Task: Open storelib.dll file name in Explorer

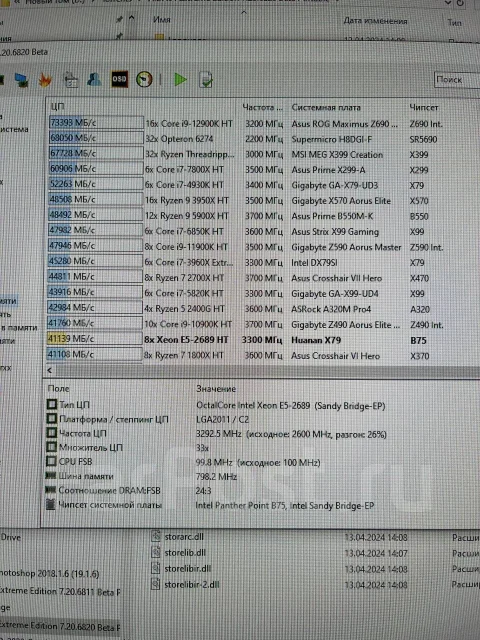Action: [185, 553]
